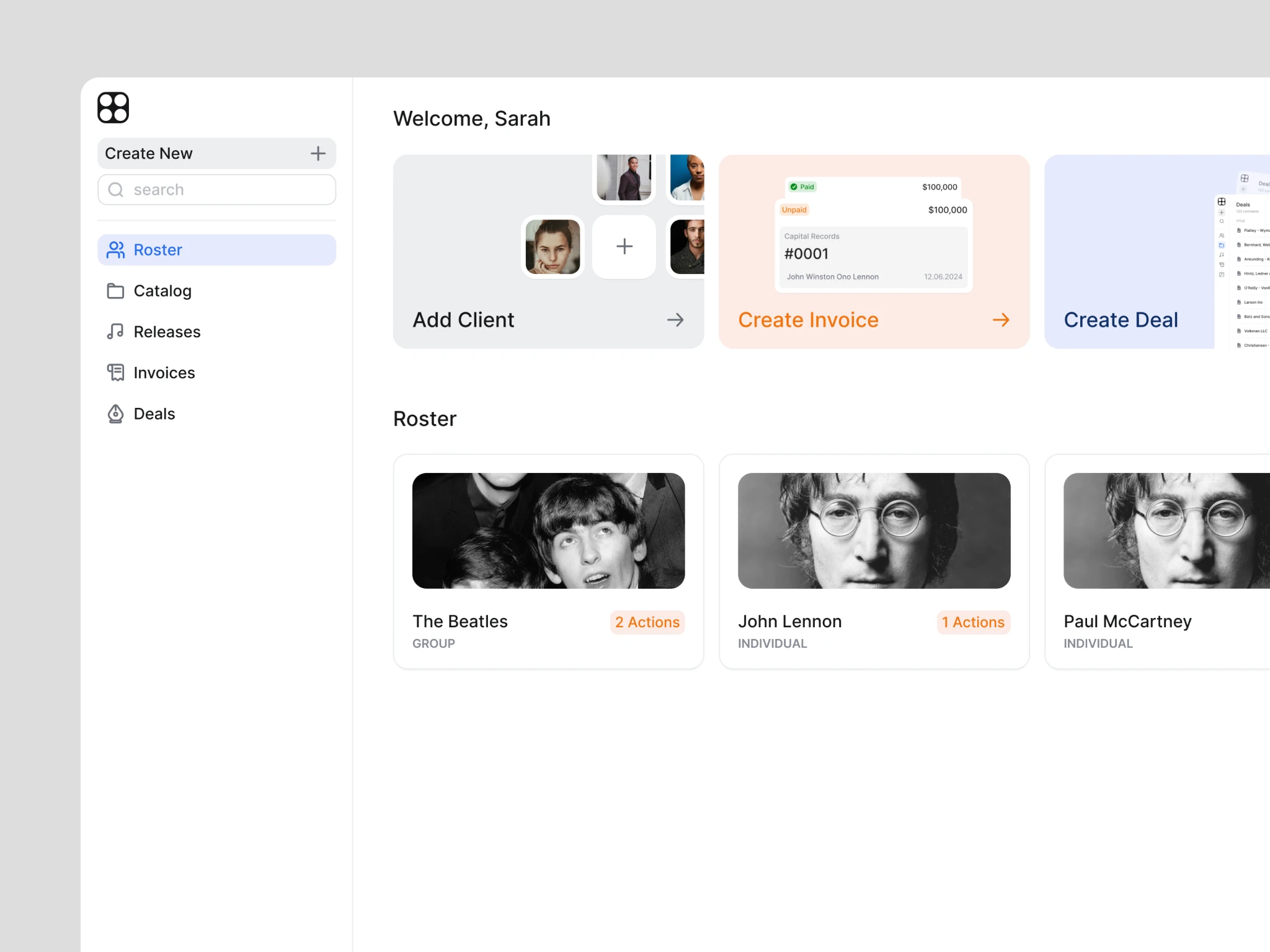Go to Catalog in sidebar
The width and height of the screenshot is (1270, 952).
pyautogui.click(x=162, y=291)
